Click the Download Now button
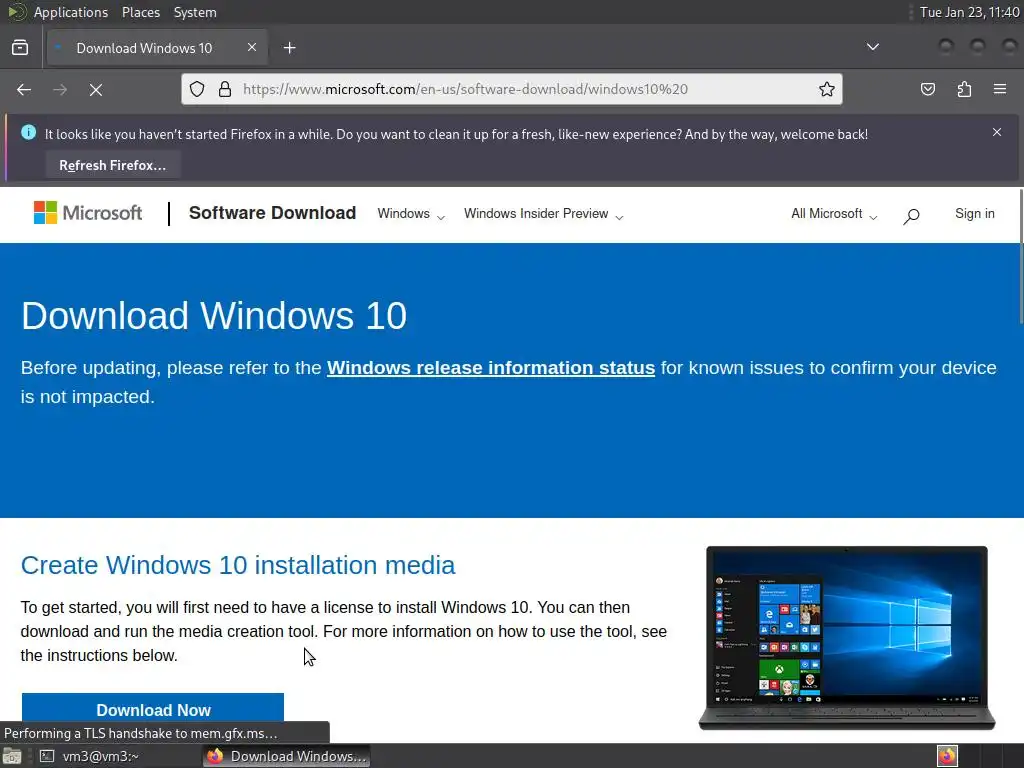 pyautogui.click(x=153, y=709)
